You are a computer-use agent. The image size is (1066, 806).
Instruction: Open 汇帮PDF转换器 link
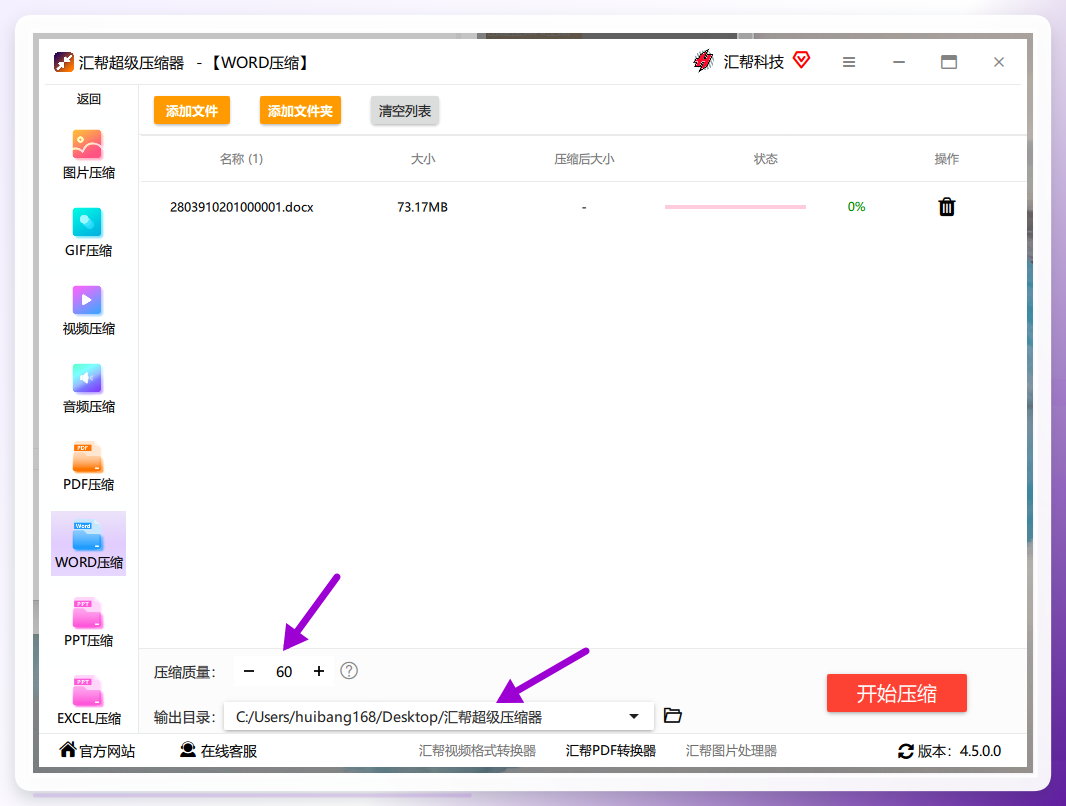coord(611,751)
